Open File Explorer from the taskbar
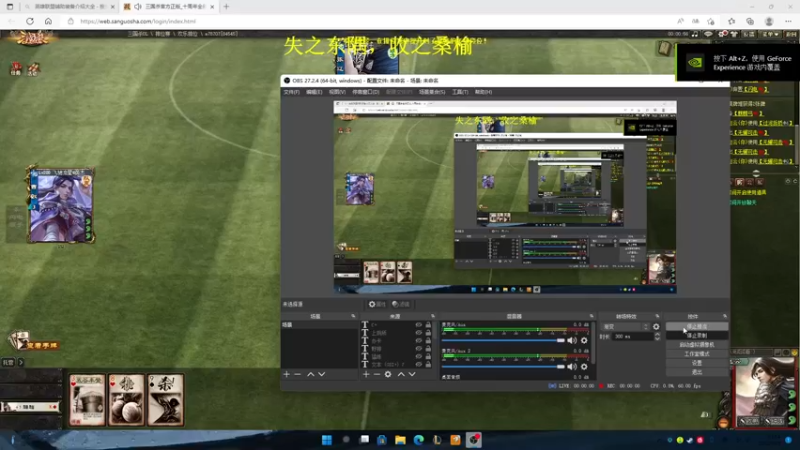 [401, 440]
